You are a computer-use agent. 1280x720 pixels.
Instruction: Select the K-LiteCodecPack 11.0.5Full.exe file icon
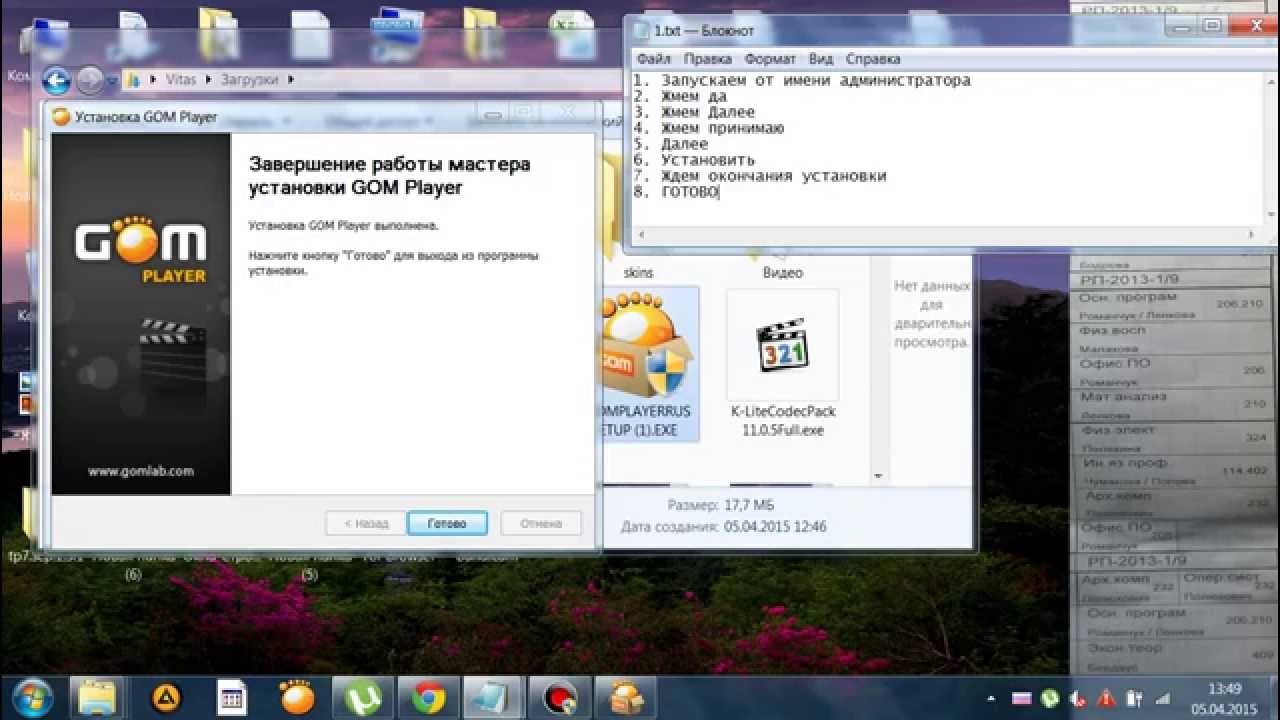pos(782,345)
